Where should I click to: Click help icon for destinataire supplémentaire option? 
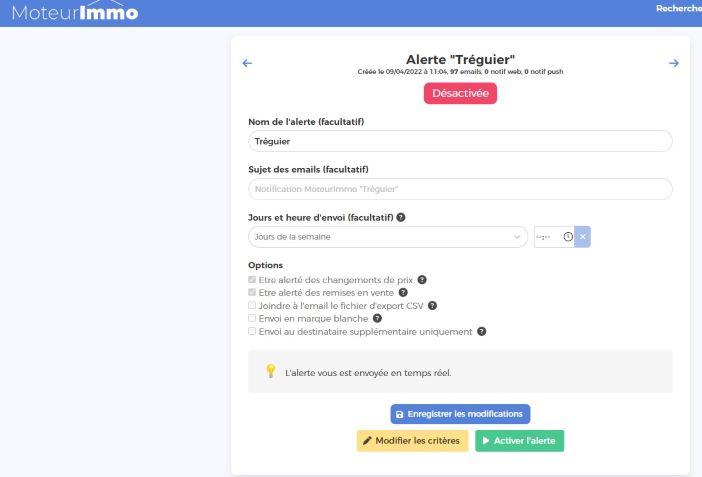(482, 331)
